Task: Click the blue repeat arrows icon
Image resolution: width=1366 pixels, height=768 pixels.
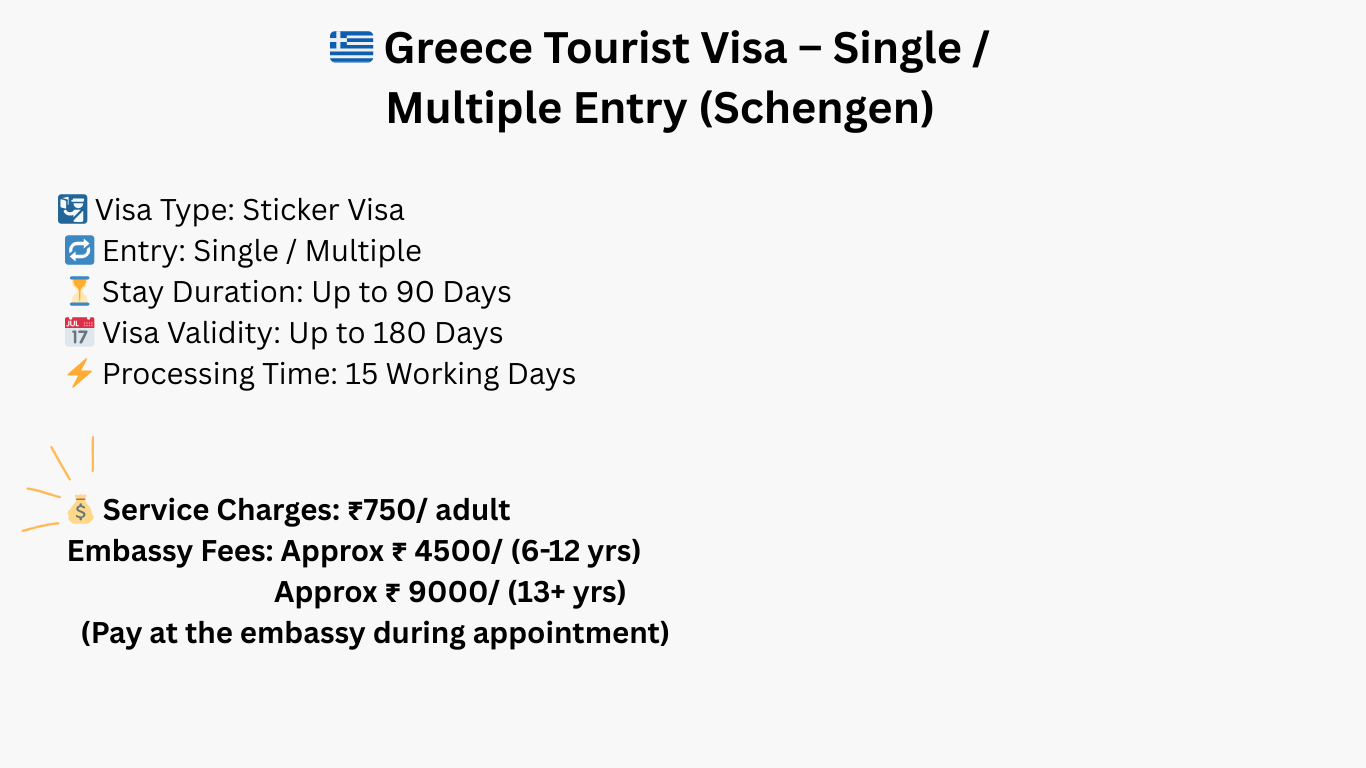Action: coord(79,250)
